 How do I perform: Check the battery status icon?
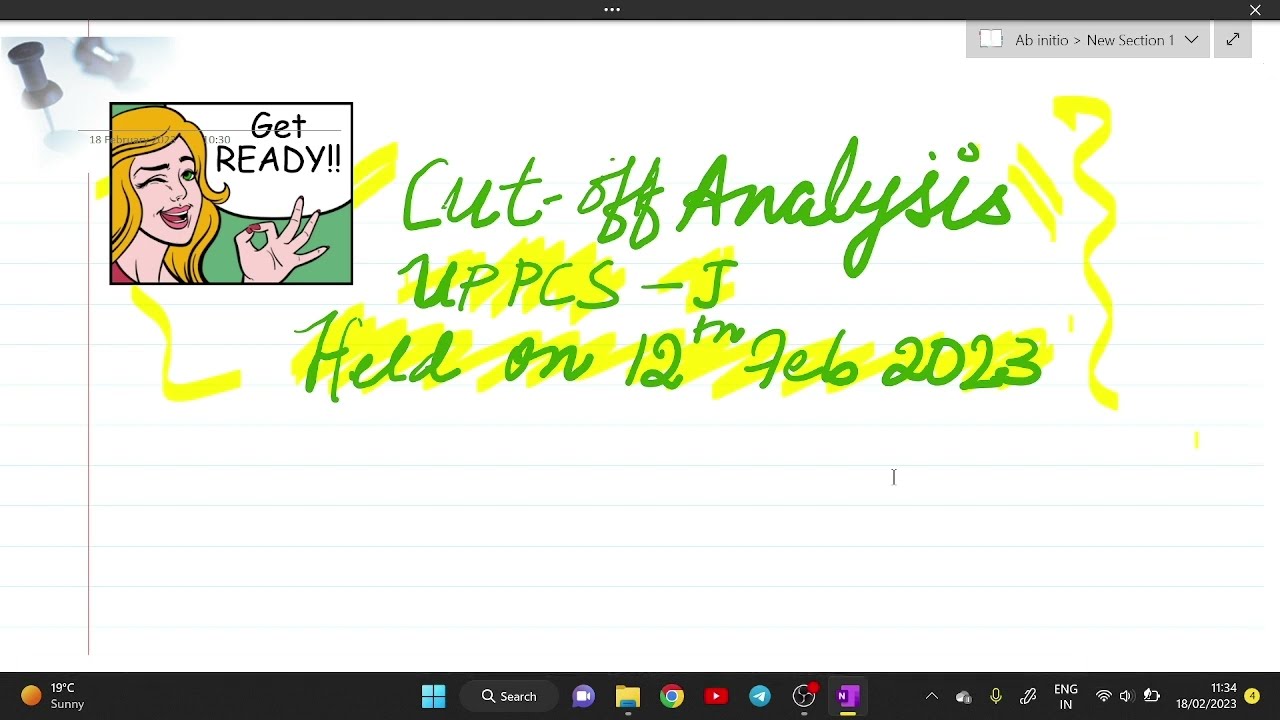click(1151, 696)
